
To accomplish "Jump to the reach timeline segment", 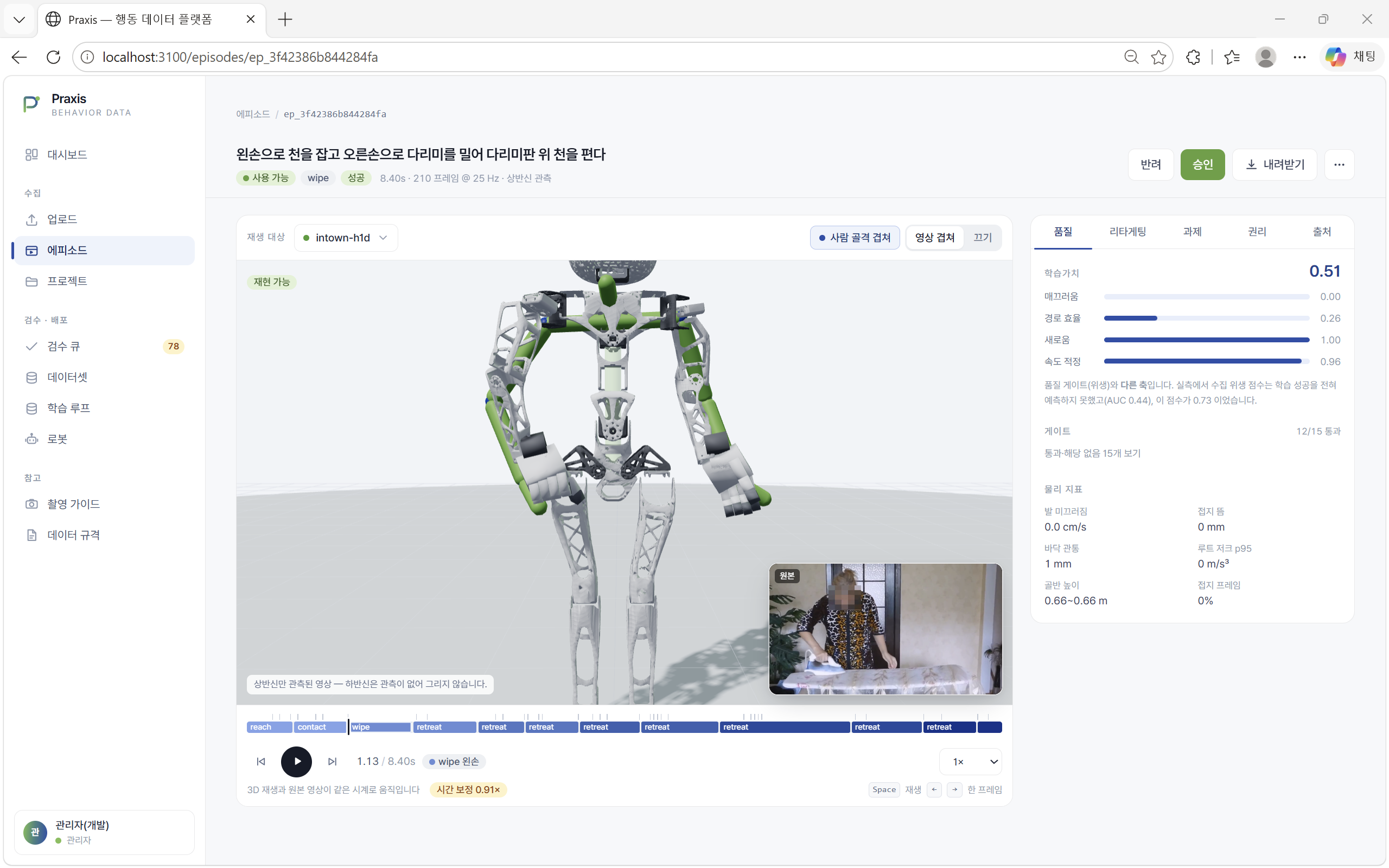I will [269, 727].
